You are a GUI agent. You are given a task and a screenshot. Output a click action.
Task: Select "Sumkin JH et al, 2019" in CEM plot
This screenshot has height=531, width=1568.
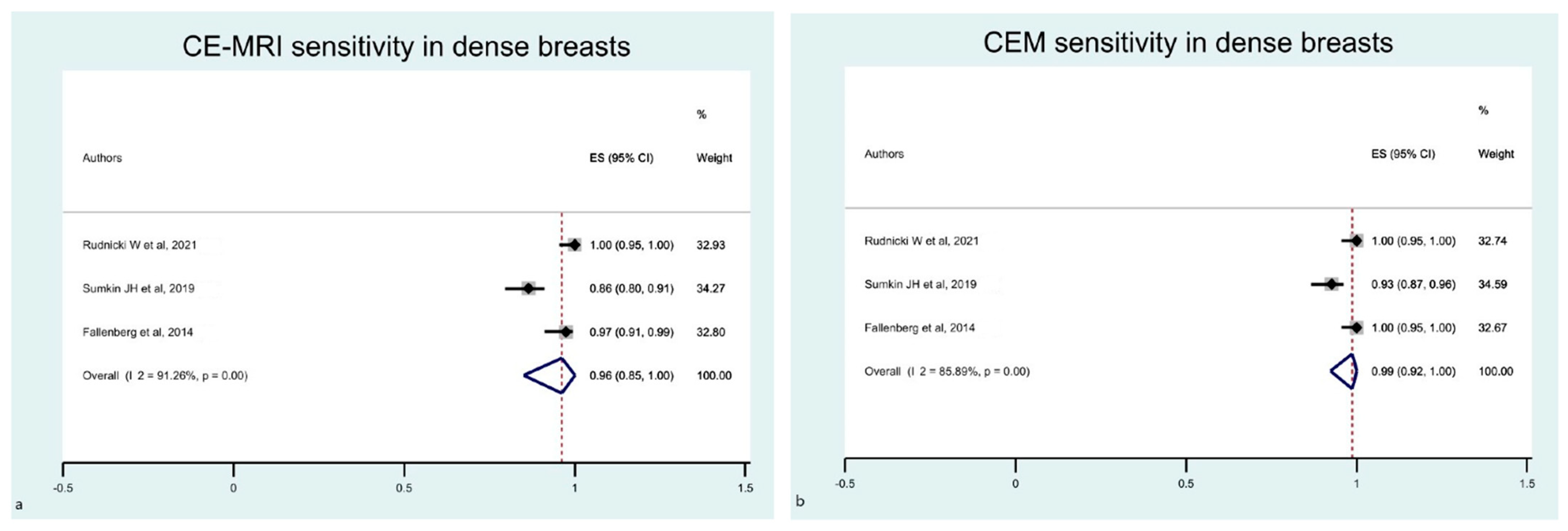[920, 284]
